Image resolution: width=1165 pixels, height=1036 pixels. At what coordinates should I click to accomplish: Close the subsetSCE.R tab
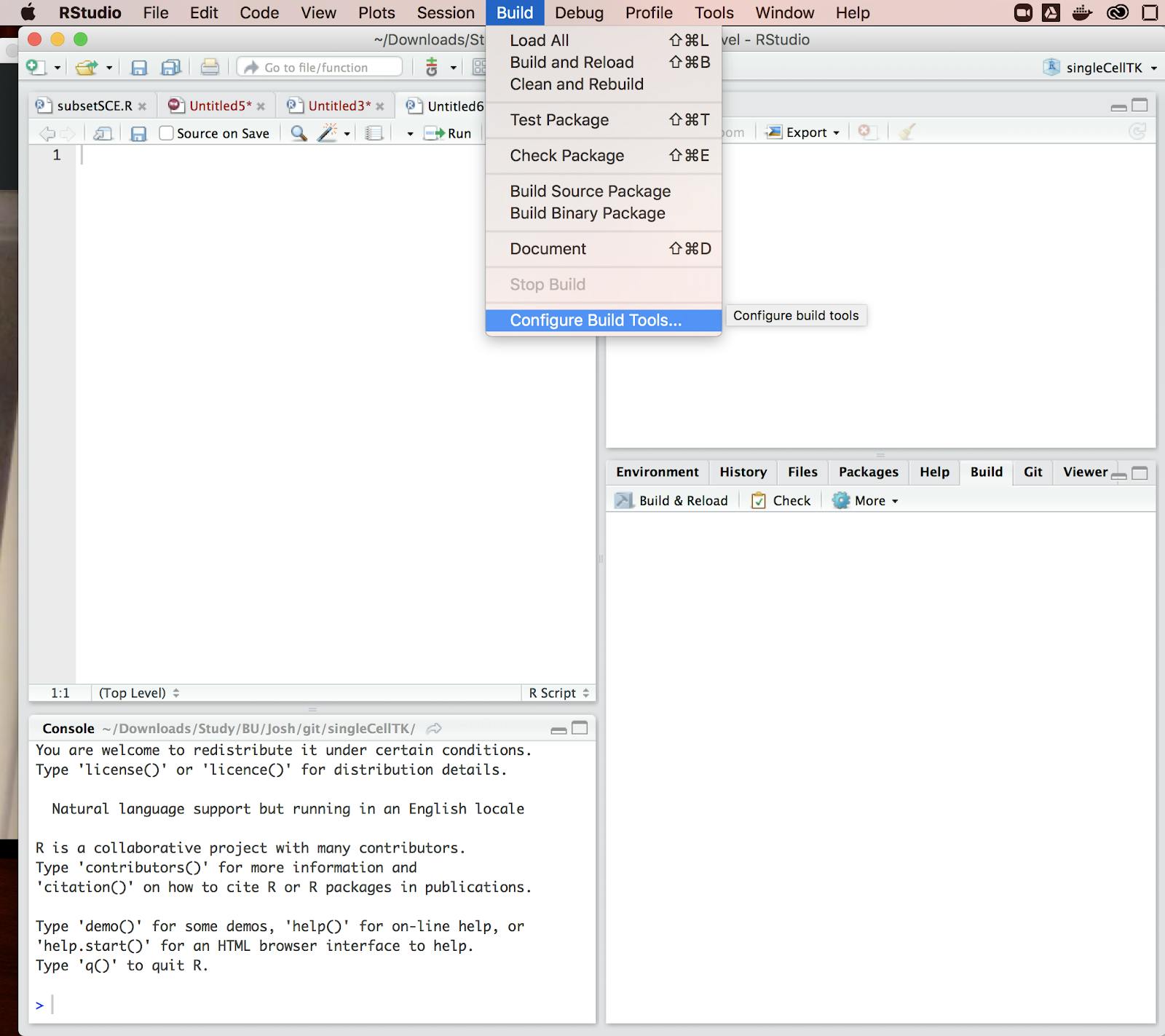pos(142,106)
